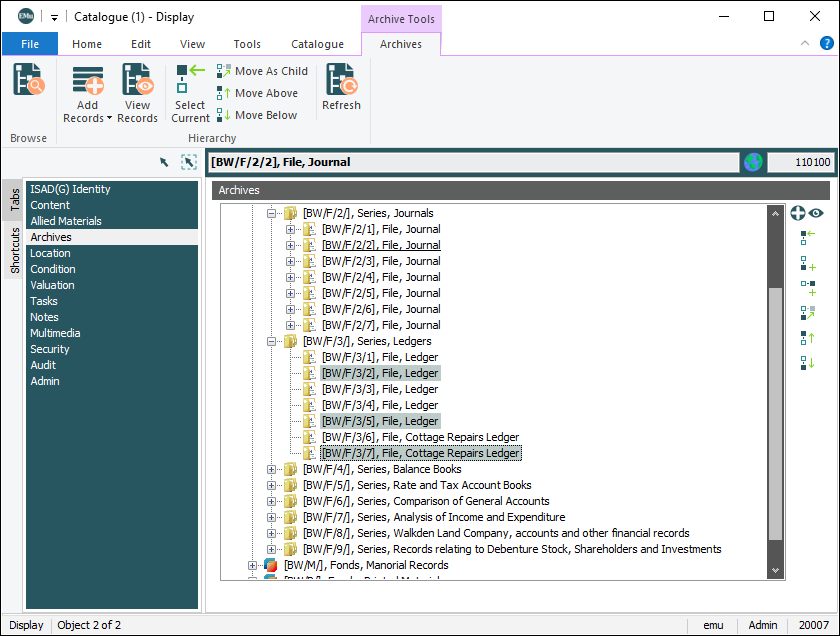Viewport: 840px width, 636px height.
Task: Open the File menu tab
Action: coord(30,44)
